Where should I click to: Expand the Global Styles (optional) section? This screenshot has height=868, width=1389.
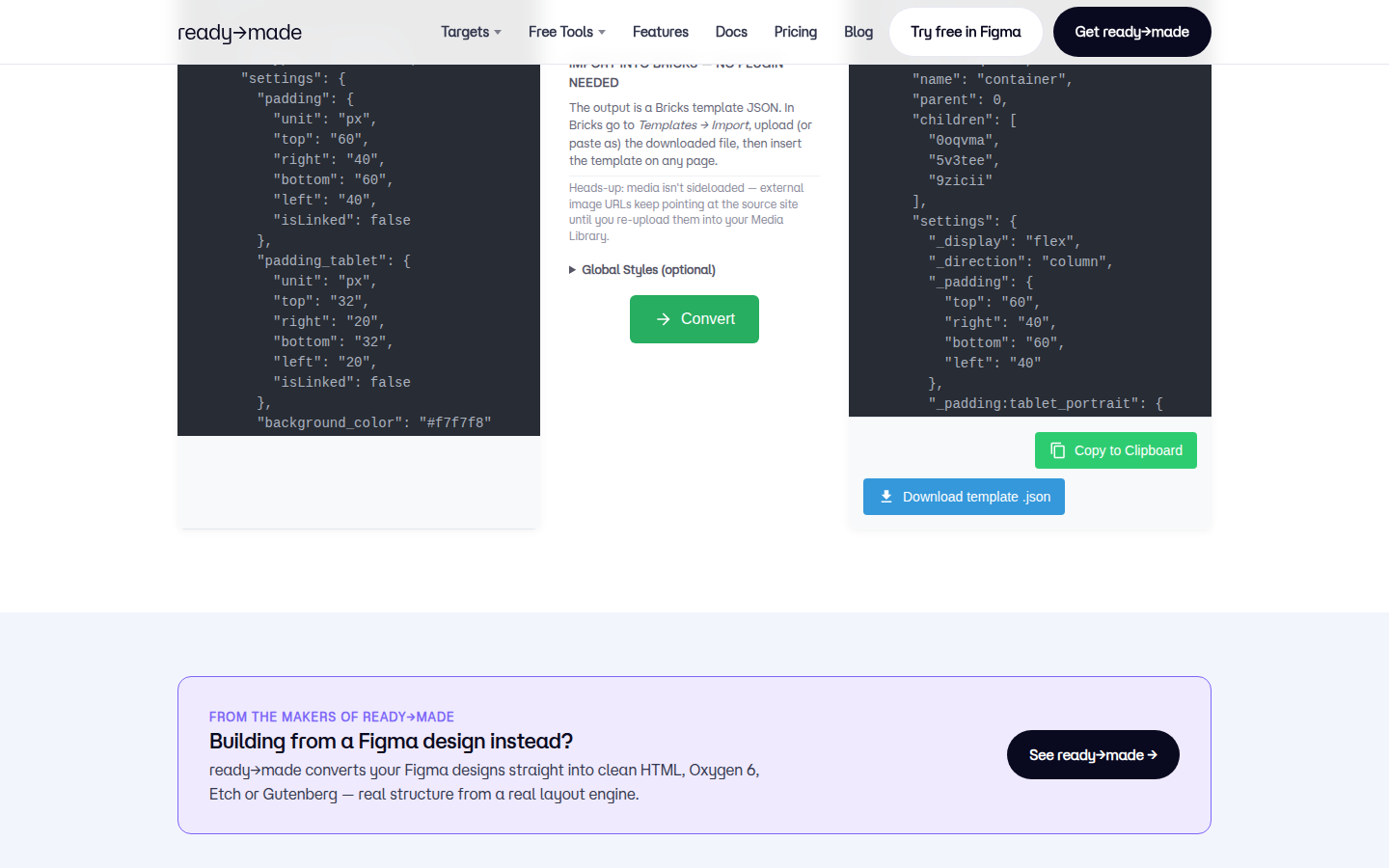642,270
